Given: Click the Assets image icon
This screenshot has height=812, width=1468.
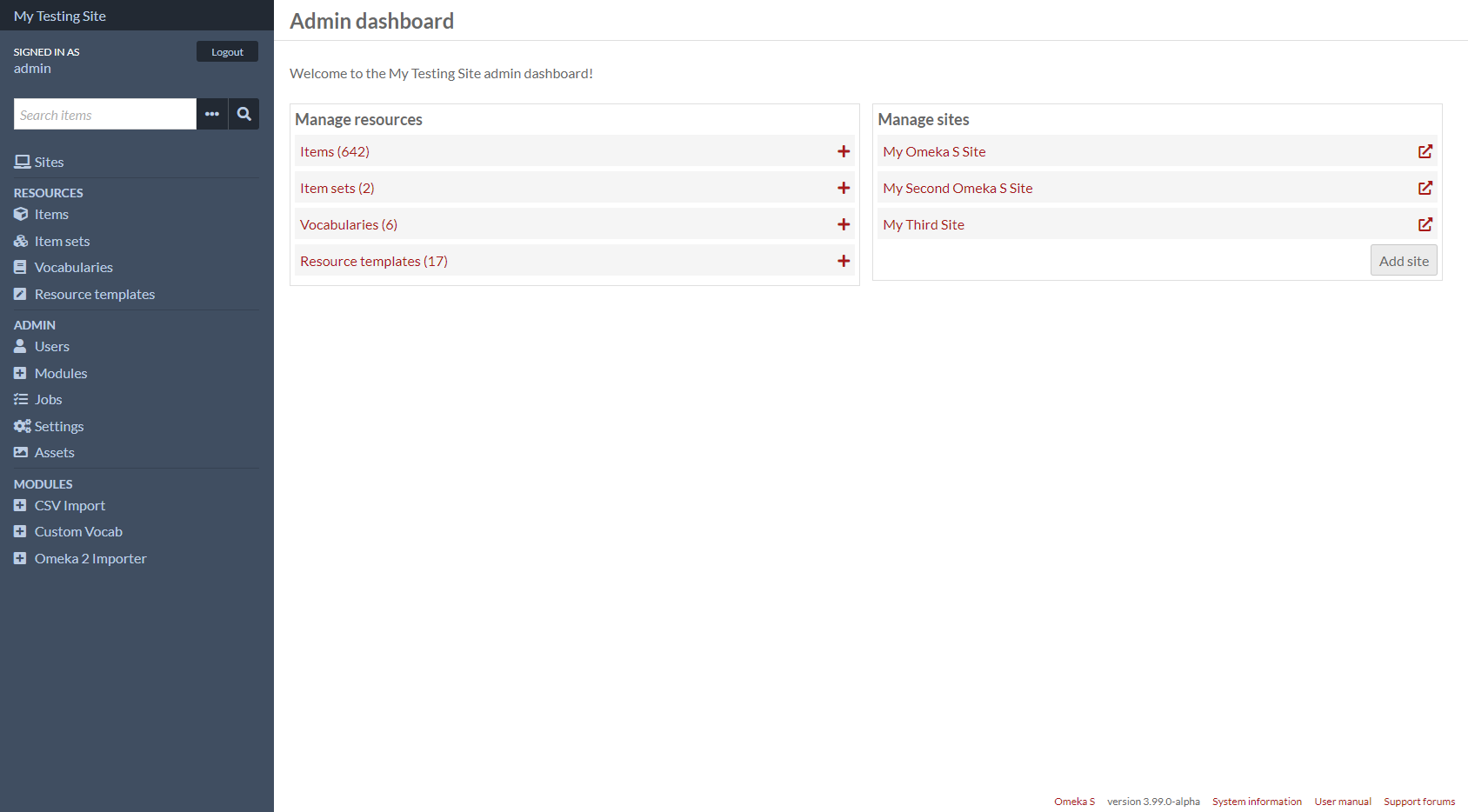Looking at the screenshot, I should click(21, 452).
